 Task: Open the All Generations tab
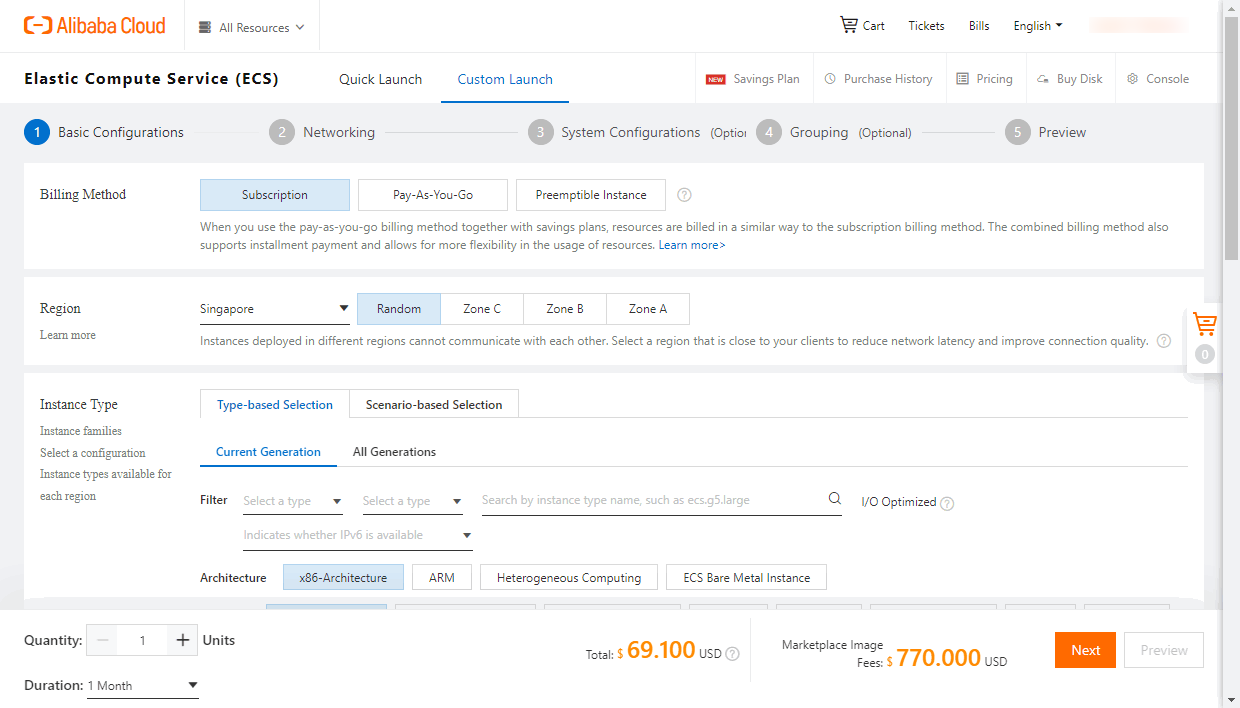[394, 452]
